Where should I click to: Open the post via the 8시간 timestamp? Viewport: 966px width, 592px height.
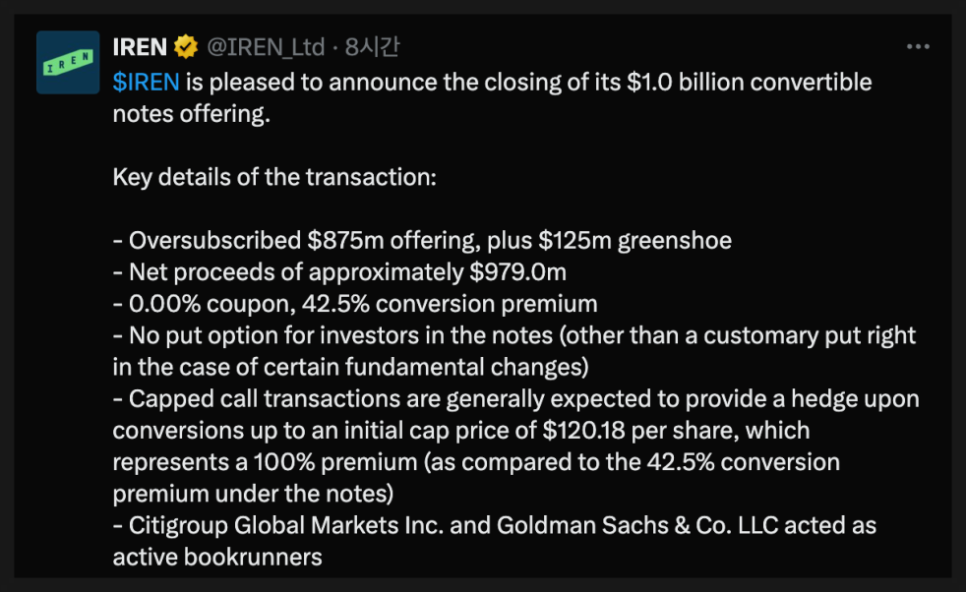tap(371, 47)
